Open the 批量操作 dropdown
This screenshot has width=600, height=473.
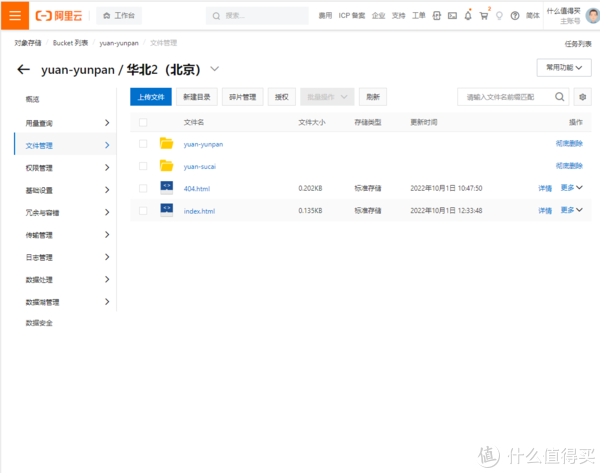click(327, 97)
